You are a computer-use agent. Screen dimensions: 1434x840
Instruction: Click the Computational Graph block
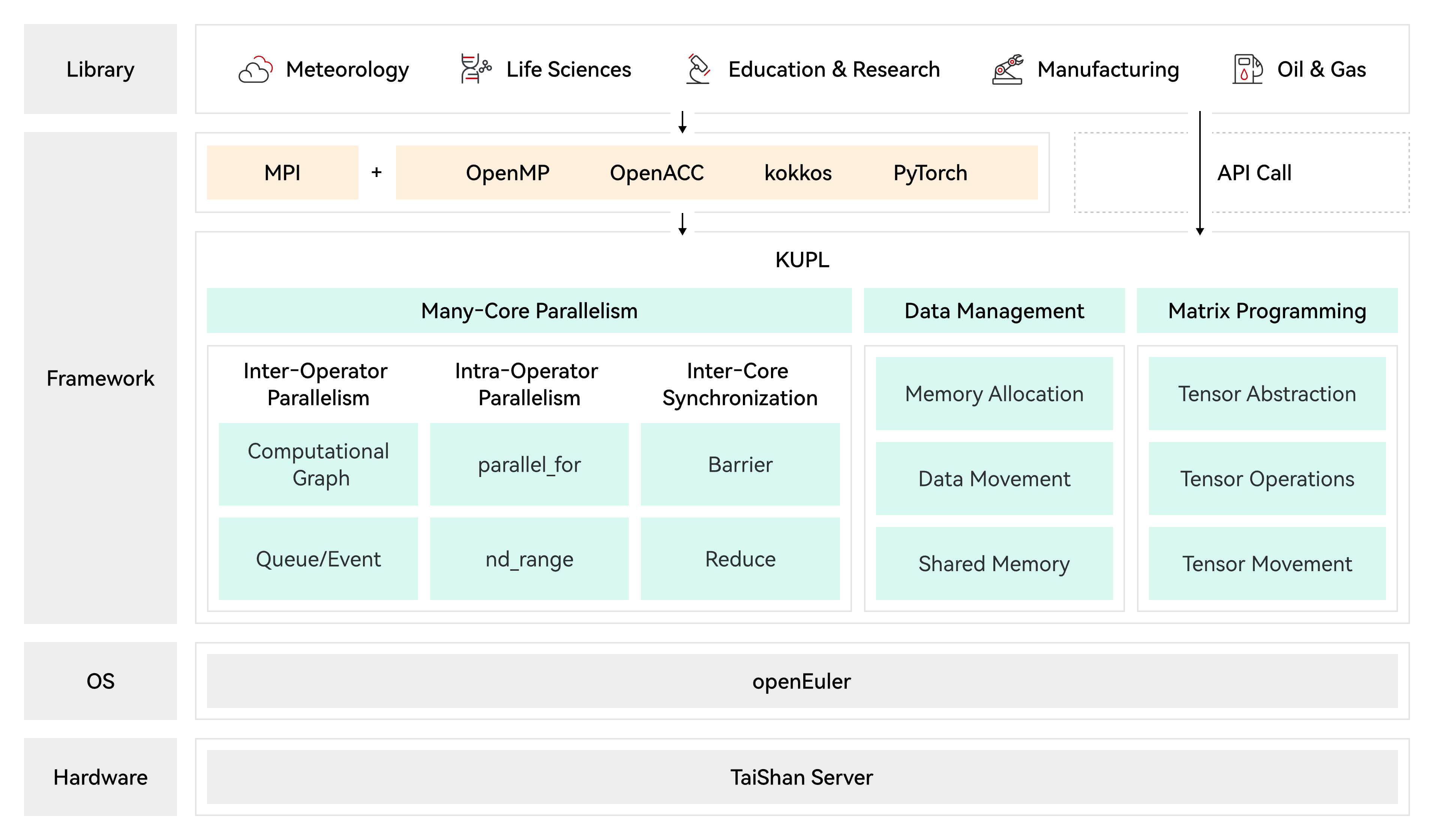click(318, 464)
